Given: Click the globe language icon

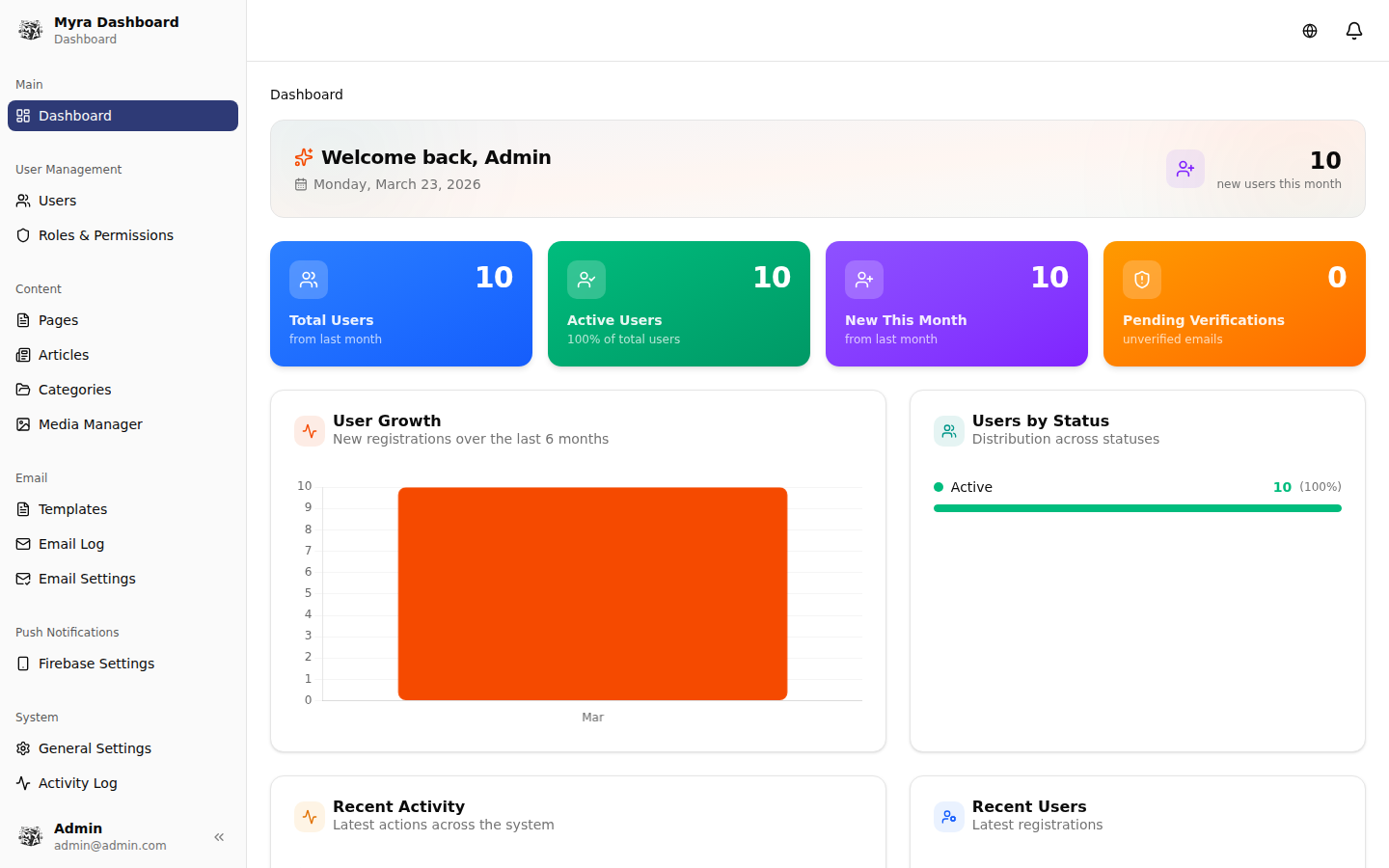Looking at the screenshot, I should tap(1310, 31).
